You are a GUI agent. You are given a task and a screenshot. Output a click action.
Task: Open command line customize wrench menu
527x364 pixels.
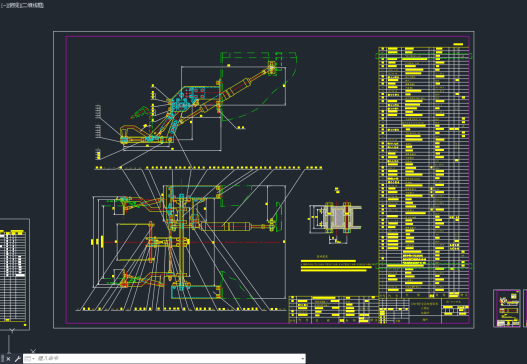tap(17, 359)
